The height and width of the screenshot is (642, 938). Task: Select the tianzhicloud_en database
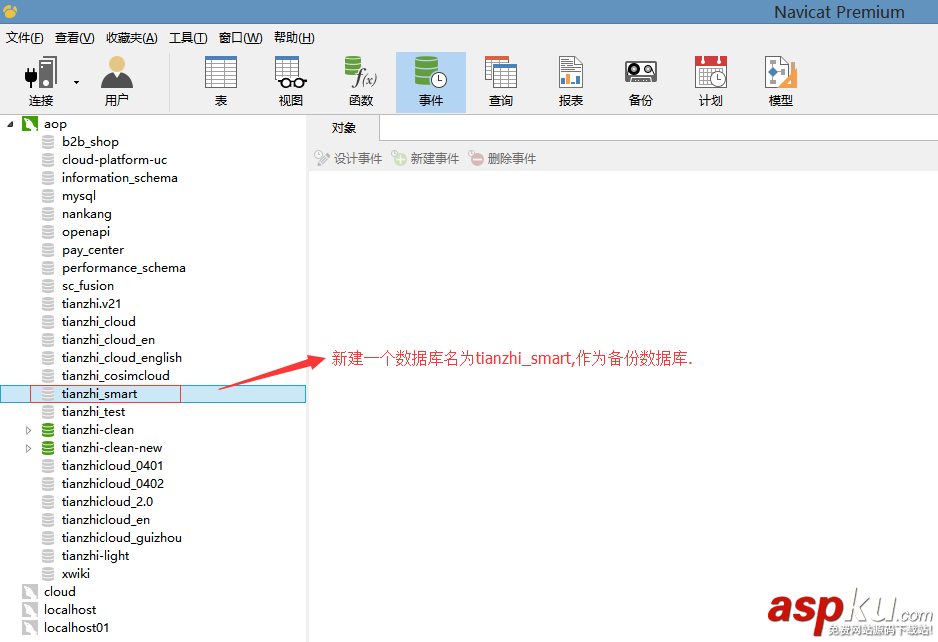105,520
